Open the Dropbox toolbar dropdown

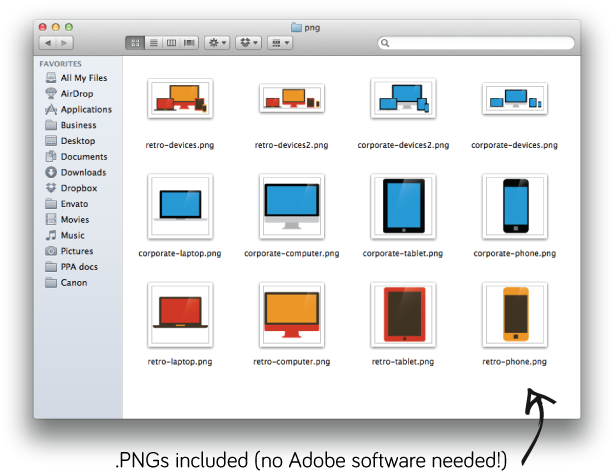249,43
